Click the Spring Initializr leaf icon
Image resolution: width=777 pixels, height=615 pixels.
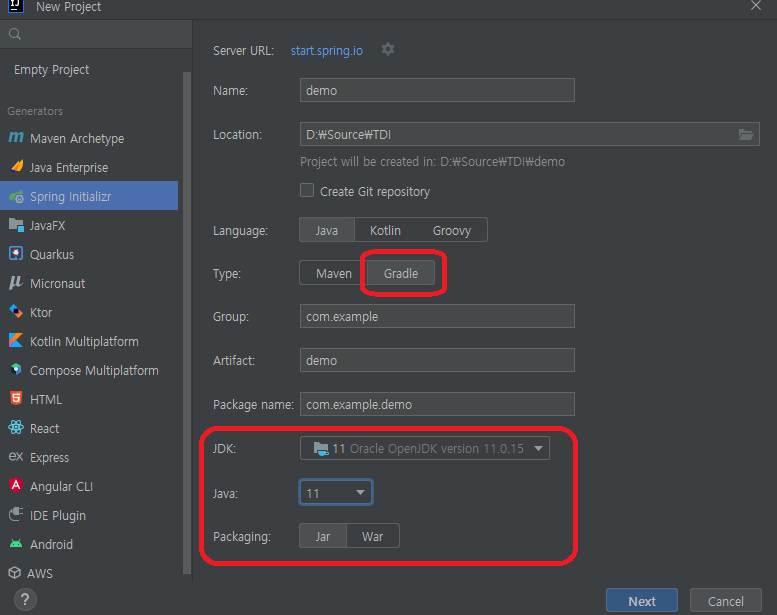coord(16,196)
